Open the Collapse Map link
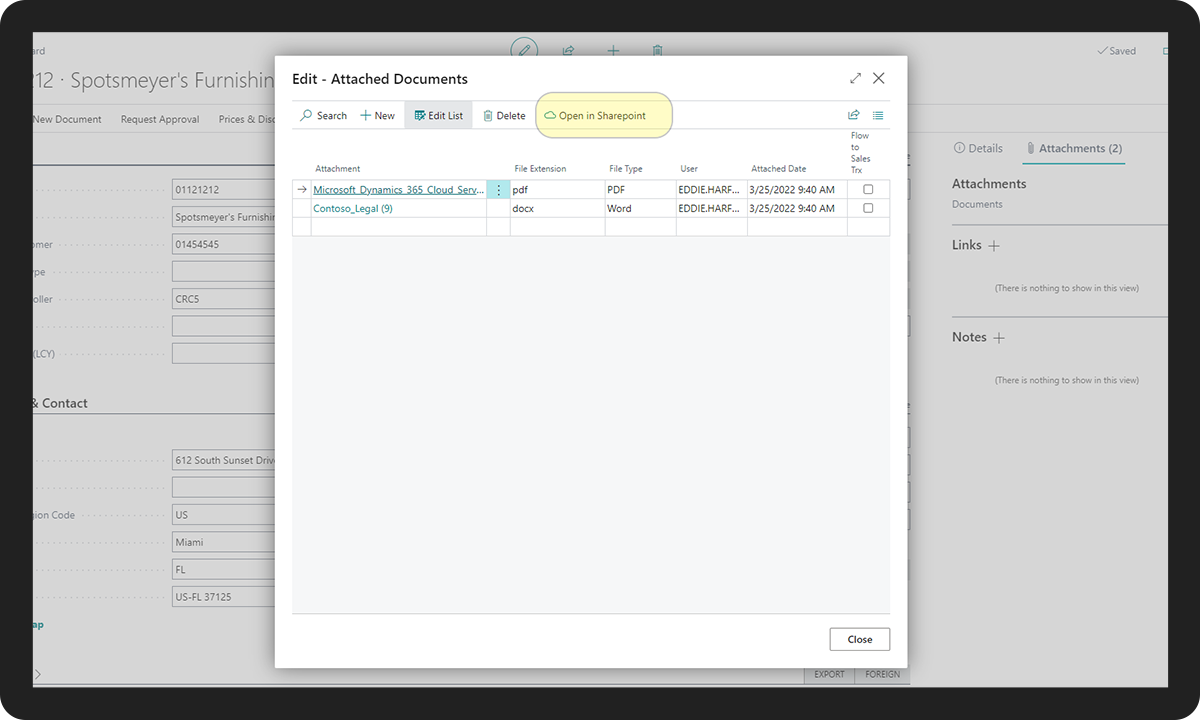The image size is (1200, 720). pyautogui.click(x=36, y=624)
